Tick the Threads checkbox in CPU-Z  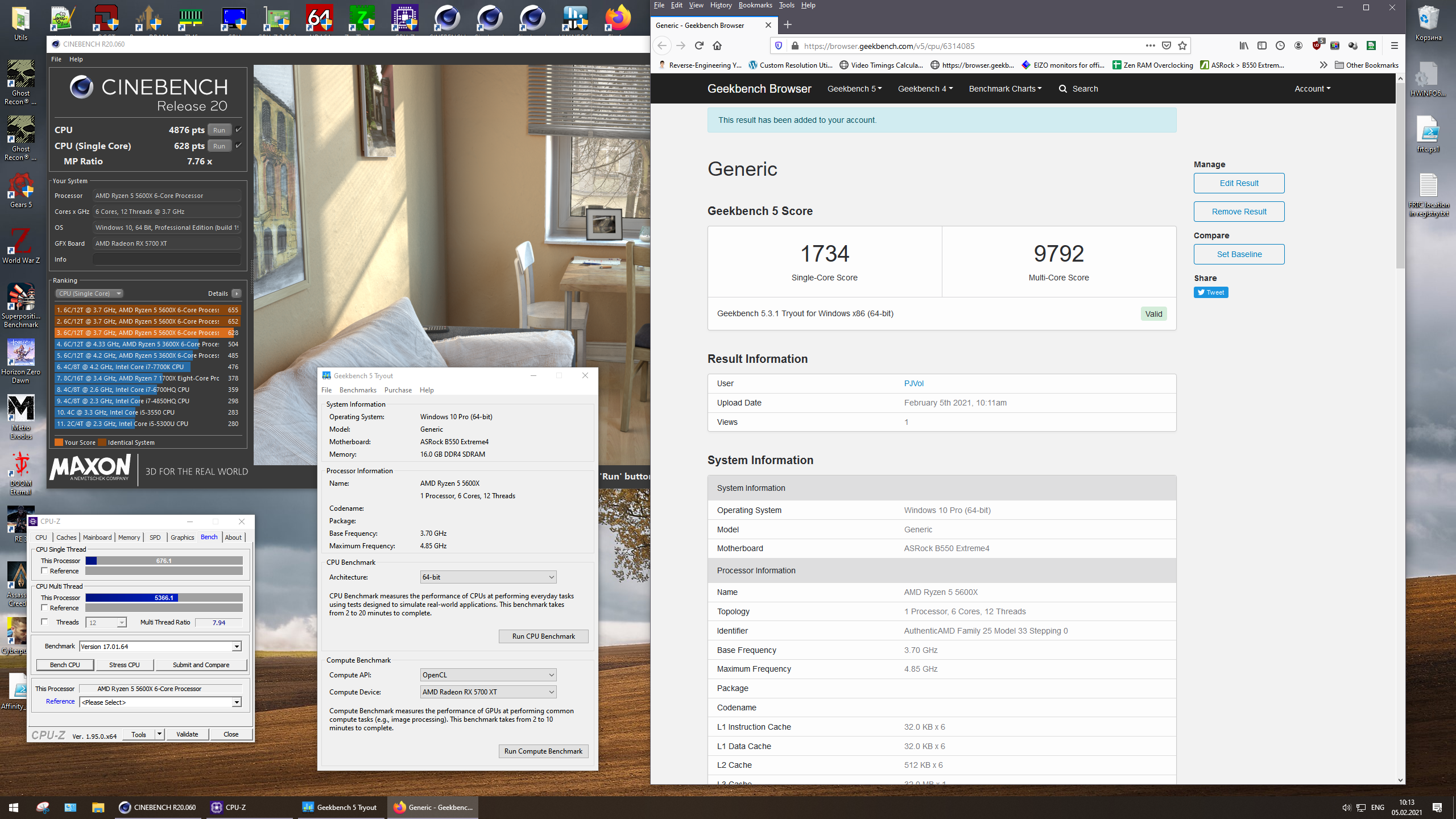[x=45, y=622]
